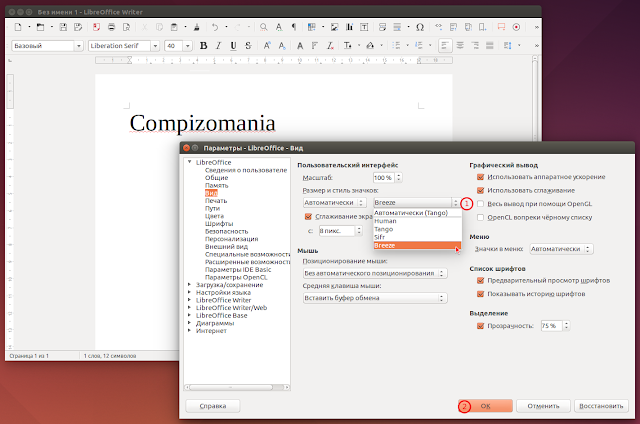
Task: Open the 'Liberation Serif' font name dropdown
Action: 155,46
